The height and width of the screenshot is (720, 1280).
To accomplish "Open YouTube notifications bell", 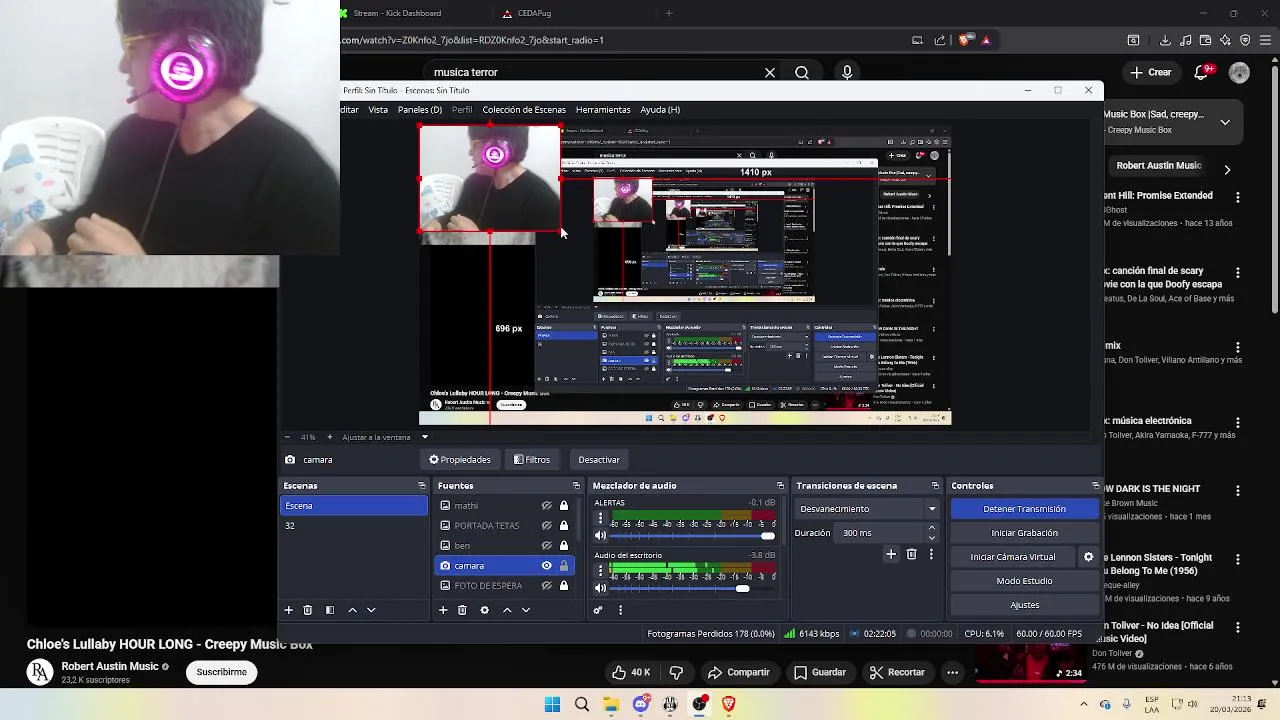I will (x=1203, y=73).
